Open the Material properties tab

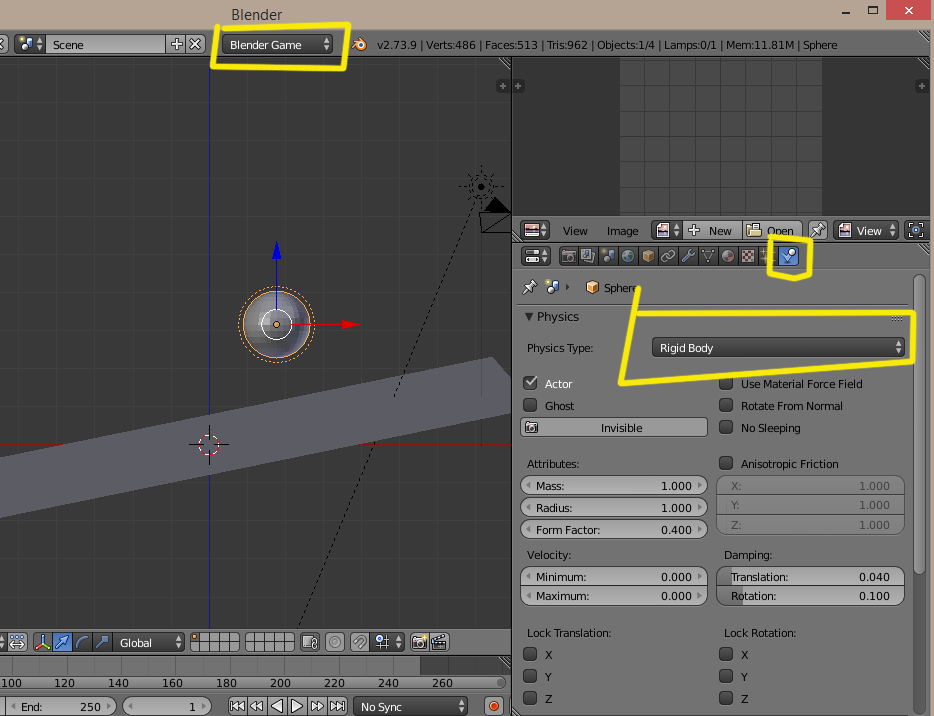[727, 256]
